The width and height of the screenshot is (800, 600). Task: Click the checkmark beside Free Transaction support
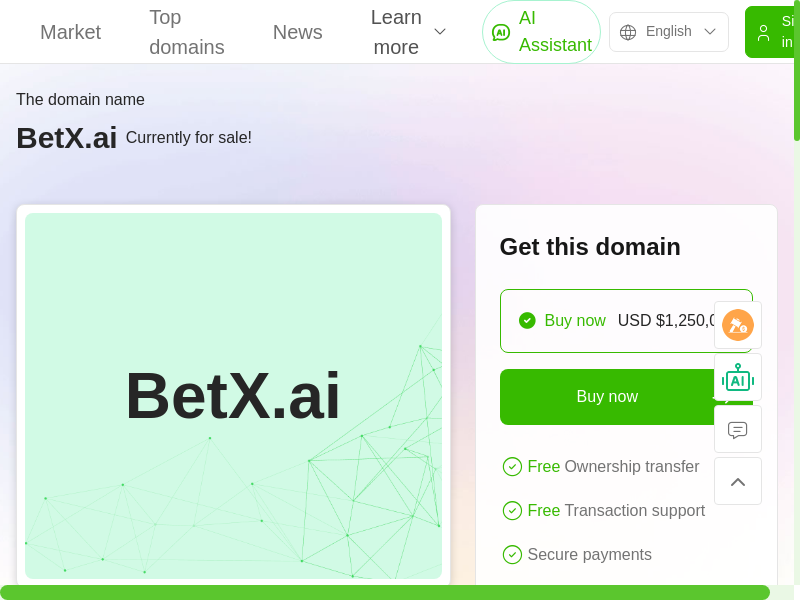[512, 511]
